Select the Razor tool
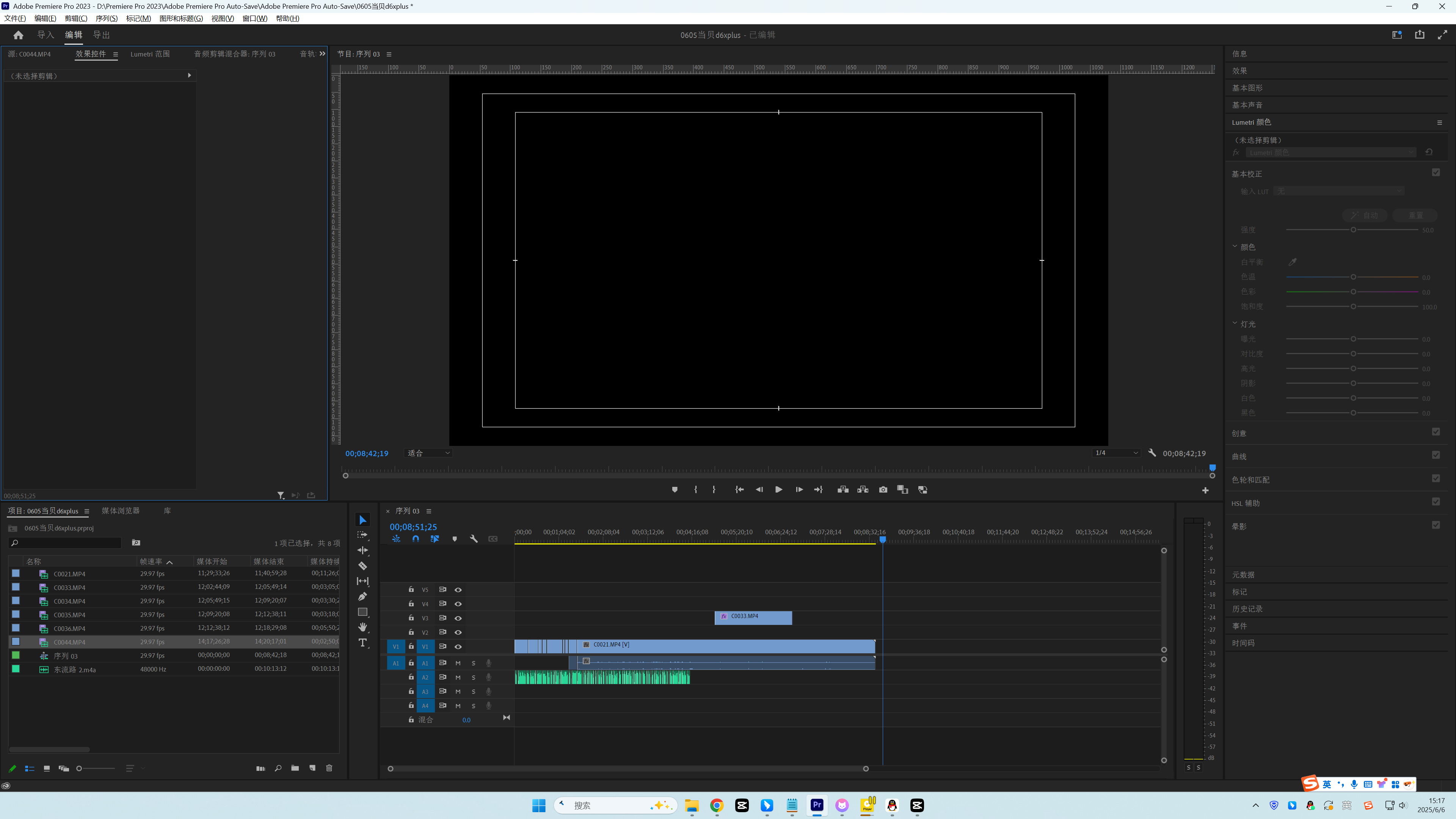 pos(363,566)
